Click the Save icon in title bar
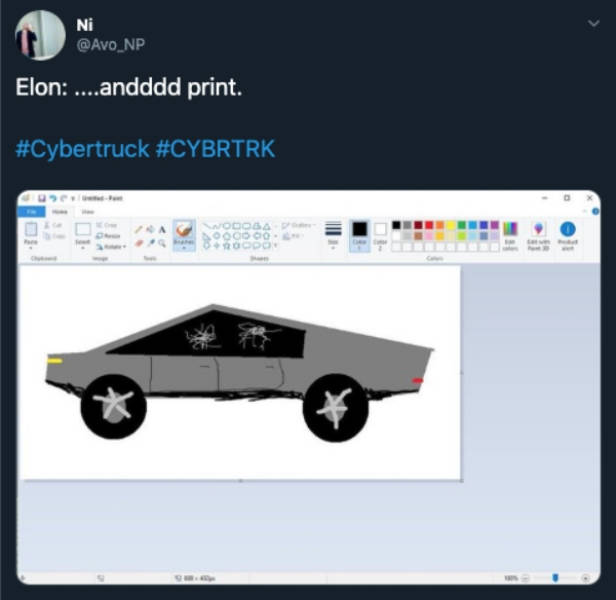 point(42,198)
